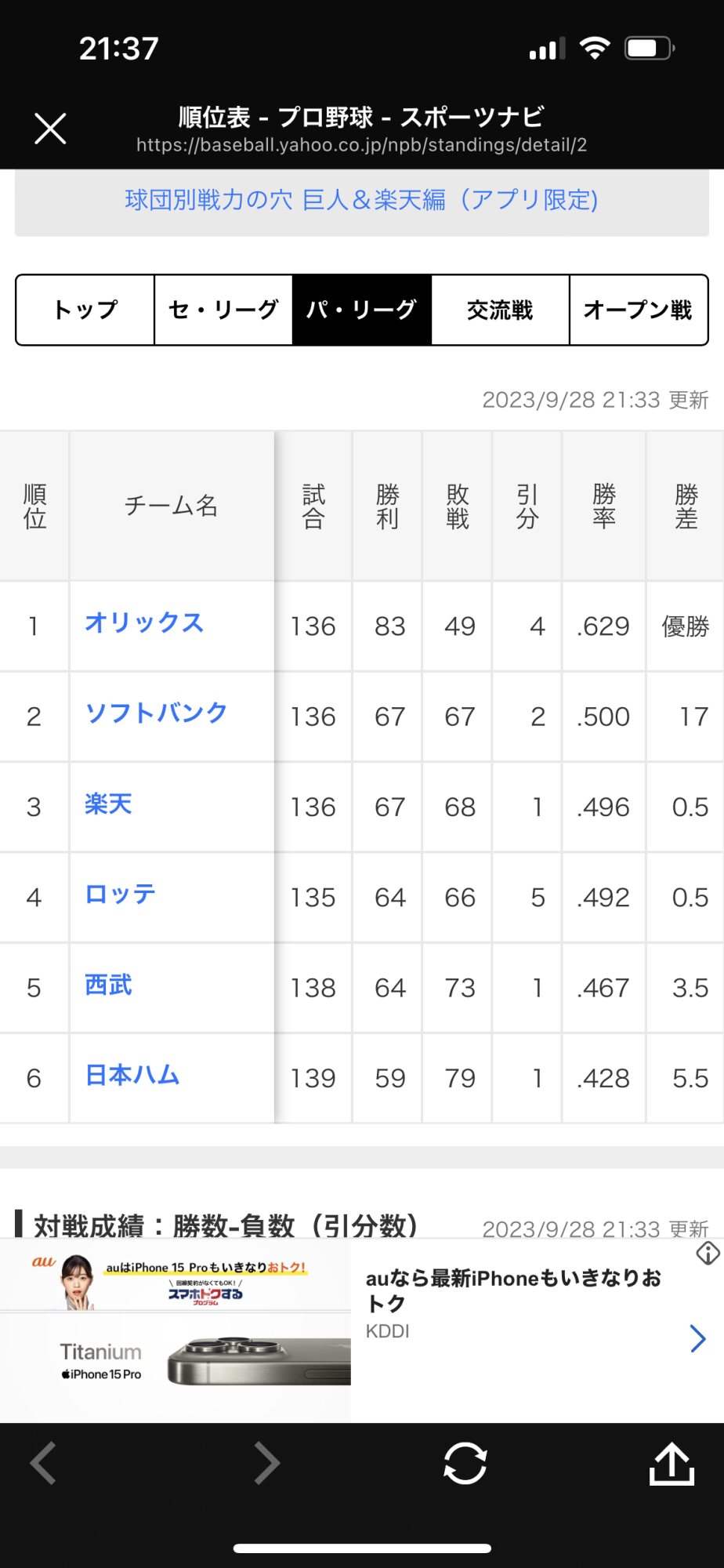Open the オリックス team page
The height and width of the screenshot is (1568, 724).
(144, 622)
